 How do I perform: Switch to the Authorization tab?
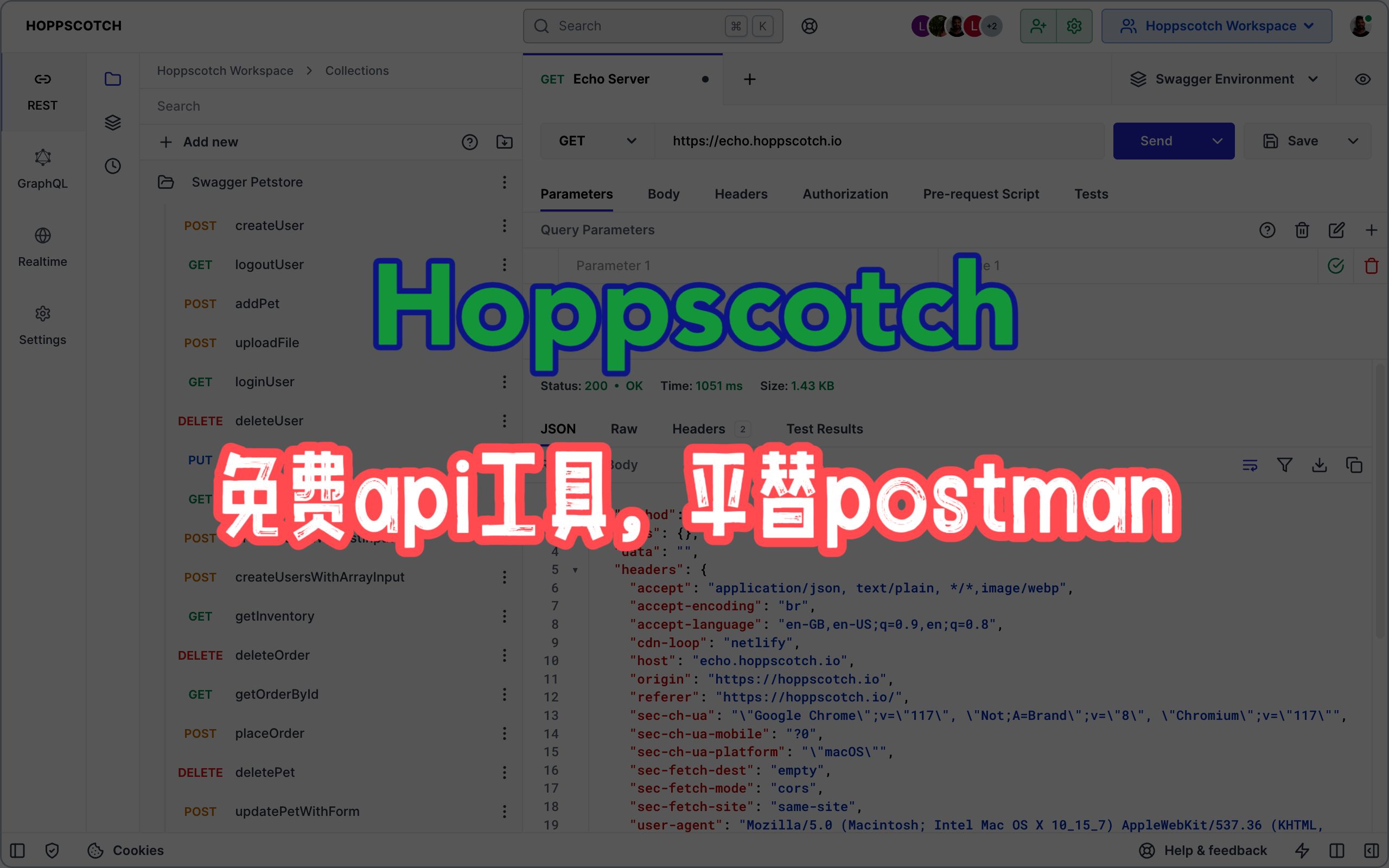point(844,194)
